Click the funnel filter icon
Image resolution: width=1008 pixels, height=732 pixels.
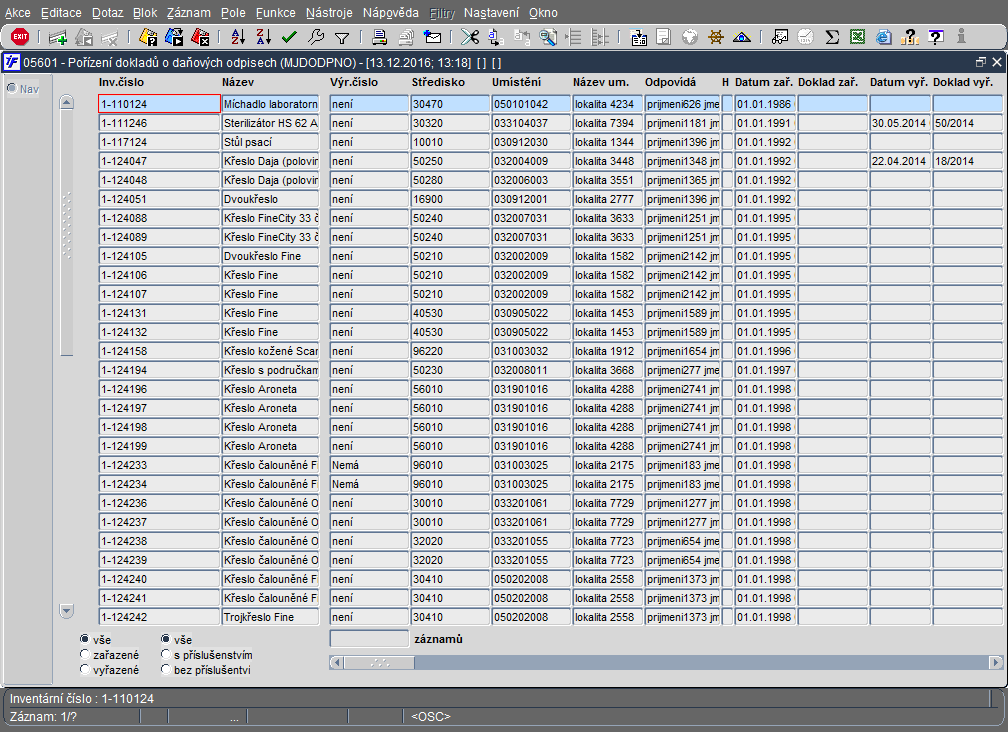click(342, 38)
